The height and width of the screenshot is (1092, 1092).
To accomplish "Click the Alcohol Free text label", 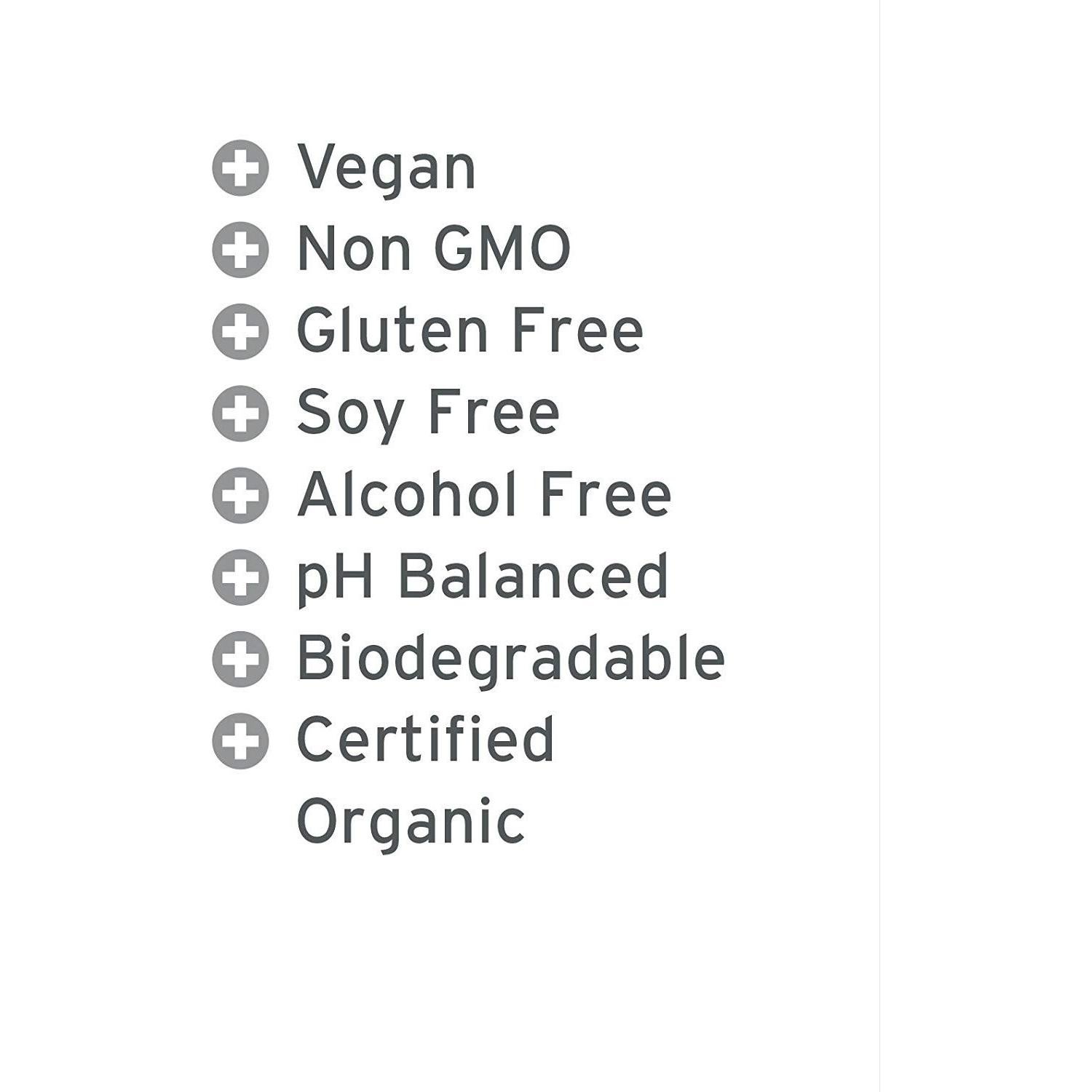I will point(483,495).
